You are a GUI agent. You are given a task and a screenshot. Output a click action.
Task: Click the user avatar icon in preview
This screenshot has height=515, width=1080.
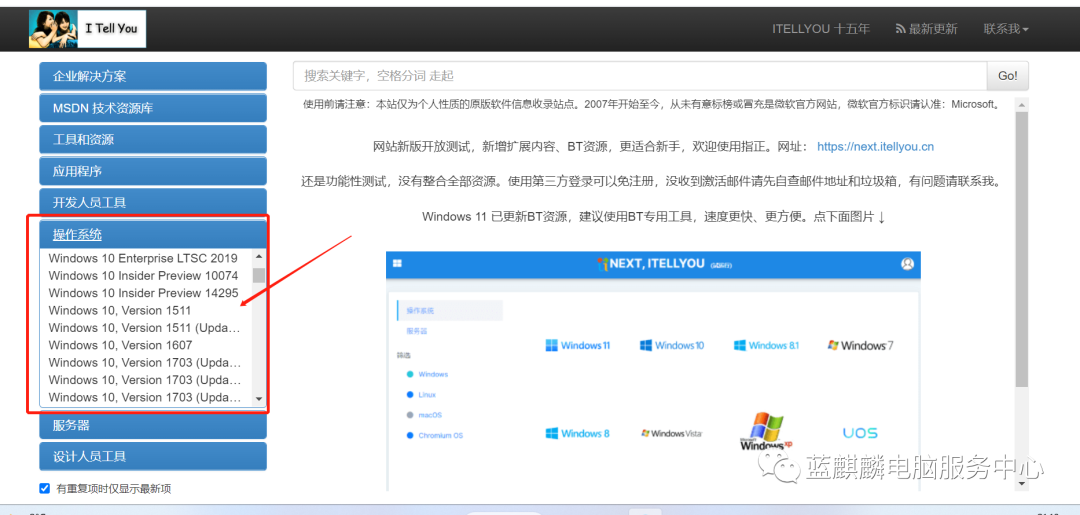(x=908, y=264)
